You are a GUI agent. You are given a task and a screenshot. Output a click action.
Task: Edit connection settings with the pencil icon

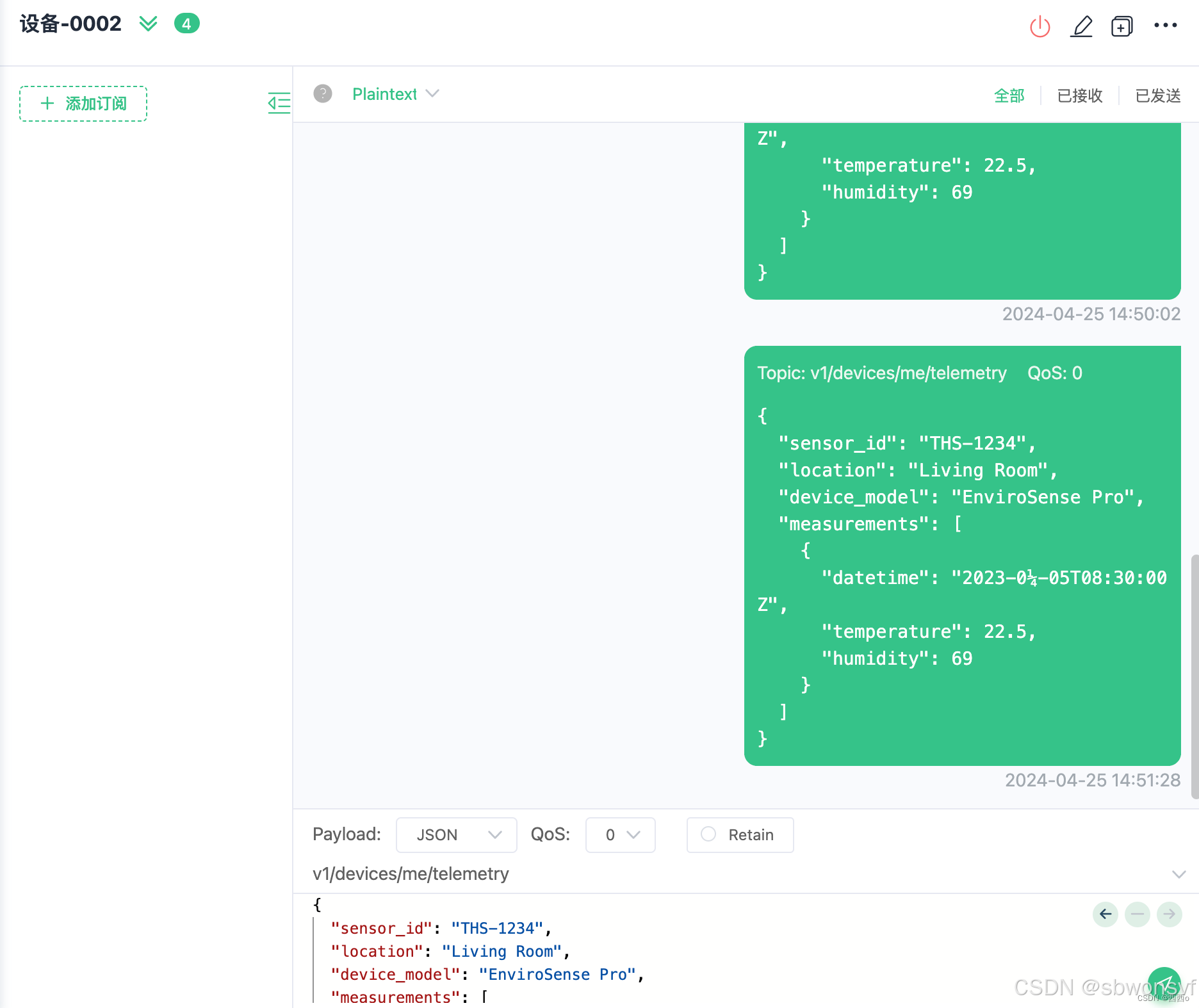pyautogui.click(x=1082, y=26)
